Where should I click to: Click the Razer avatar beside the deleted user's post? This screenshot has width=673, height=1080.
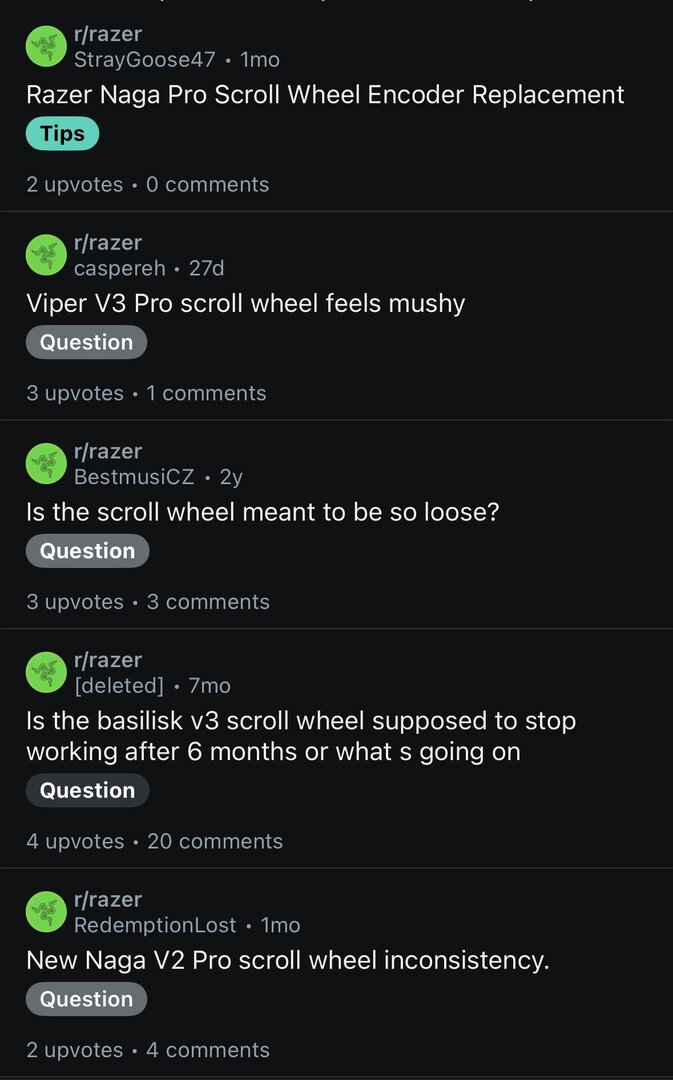pos(46,672)
